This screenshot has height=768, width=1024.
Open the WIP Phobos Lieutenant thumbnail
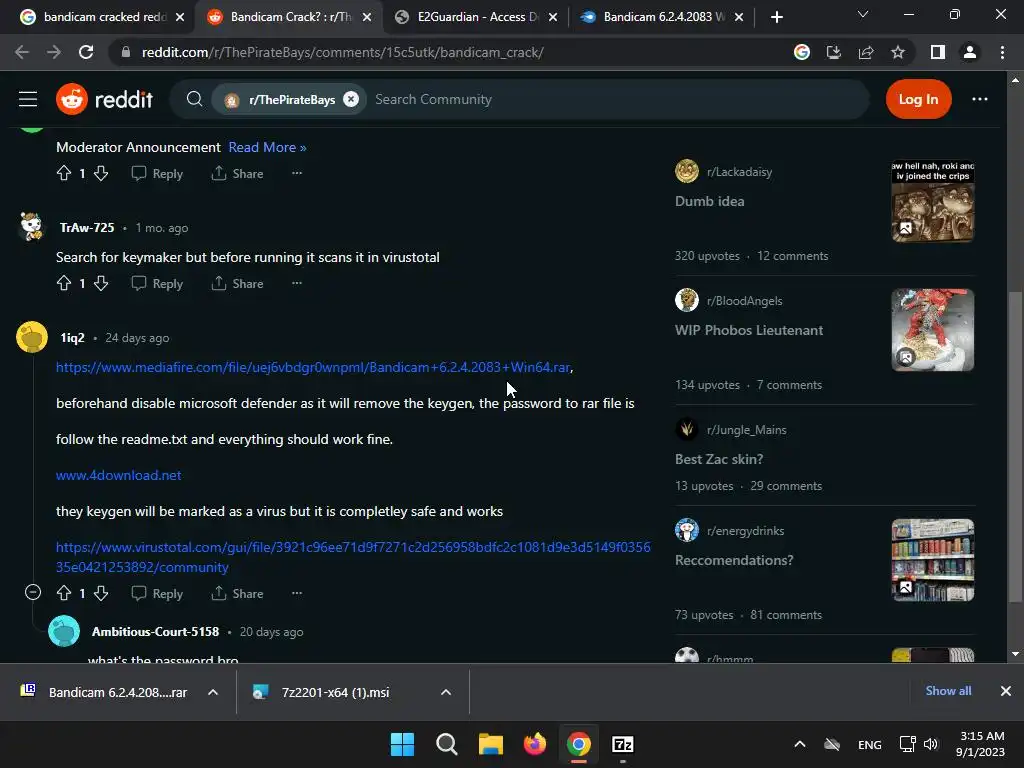(x=933, y=330)
